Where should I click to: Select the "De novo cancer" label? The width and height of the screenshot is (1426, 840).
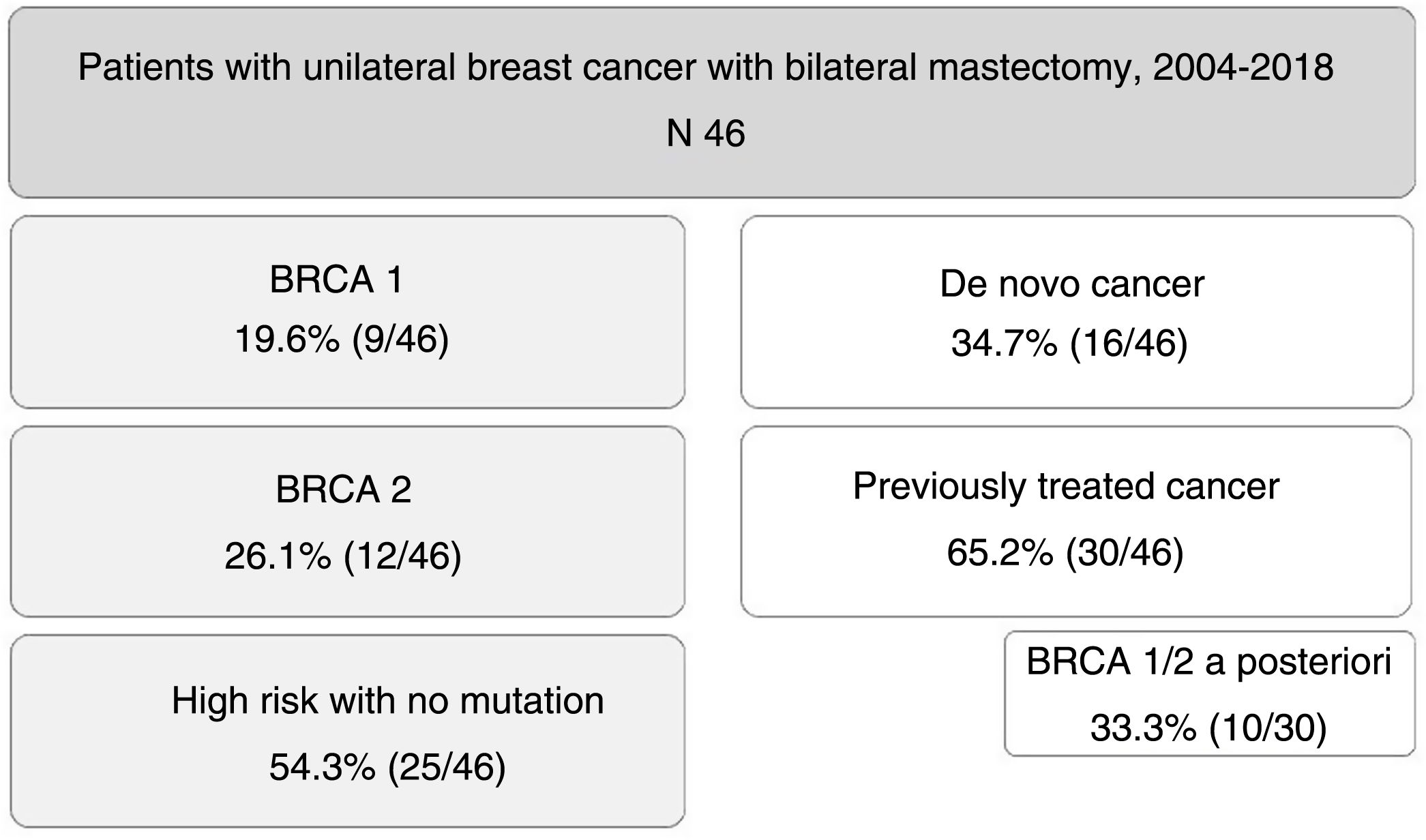tap(1071, 284)
